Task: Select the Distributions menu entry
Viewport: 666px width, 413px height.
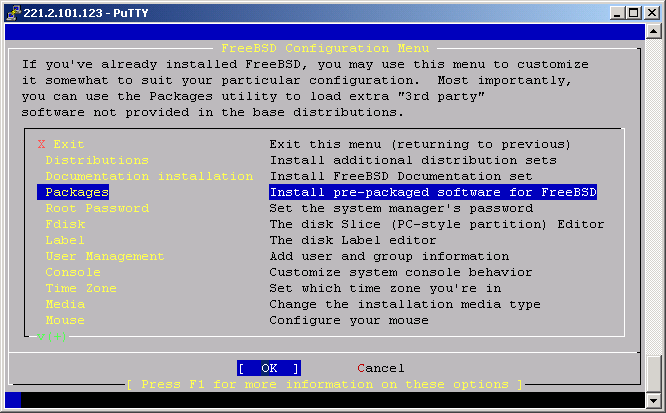Action: (97, 161)
